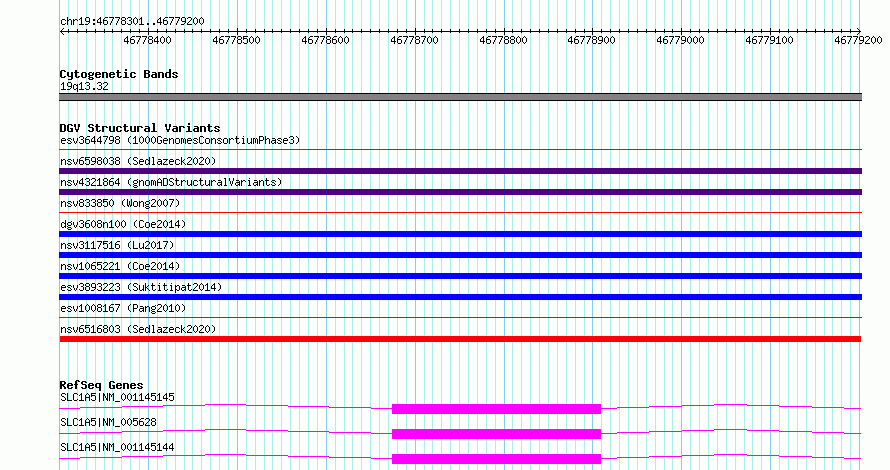
Task: Open variant dgv3608n100 (Coe2014) label
Action: click(123, 224)
